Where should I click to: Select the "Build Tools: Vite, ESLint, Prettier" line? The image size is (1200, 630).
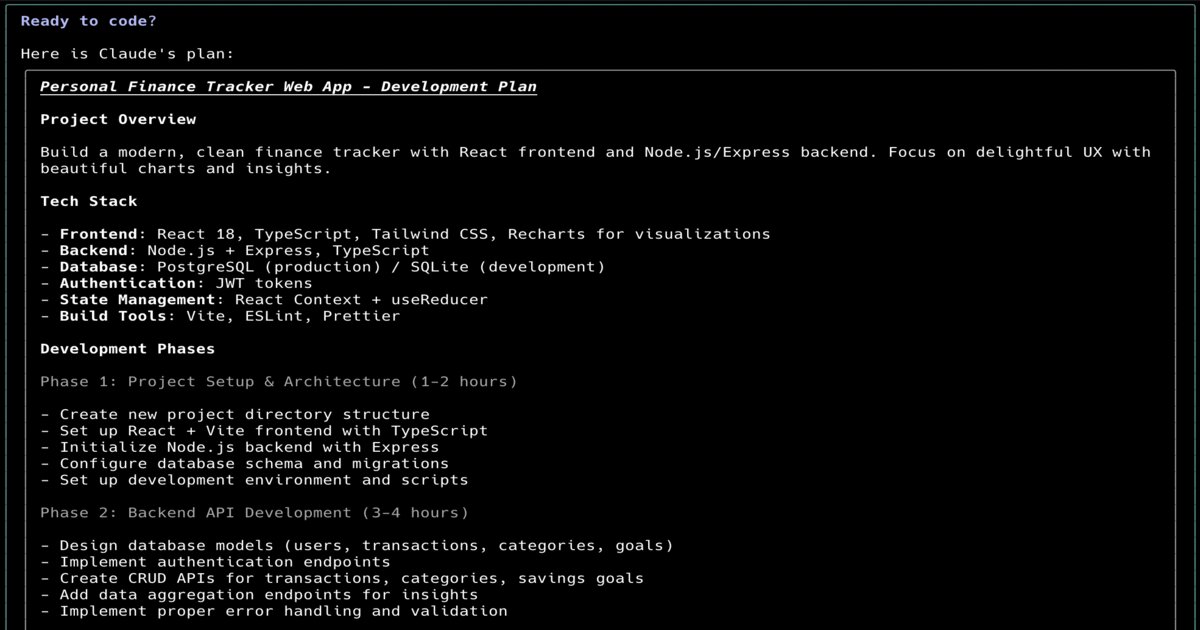point(220,316)
